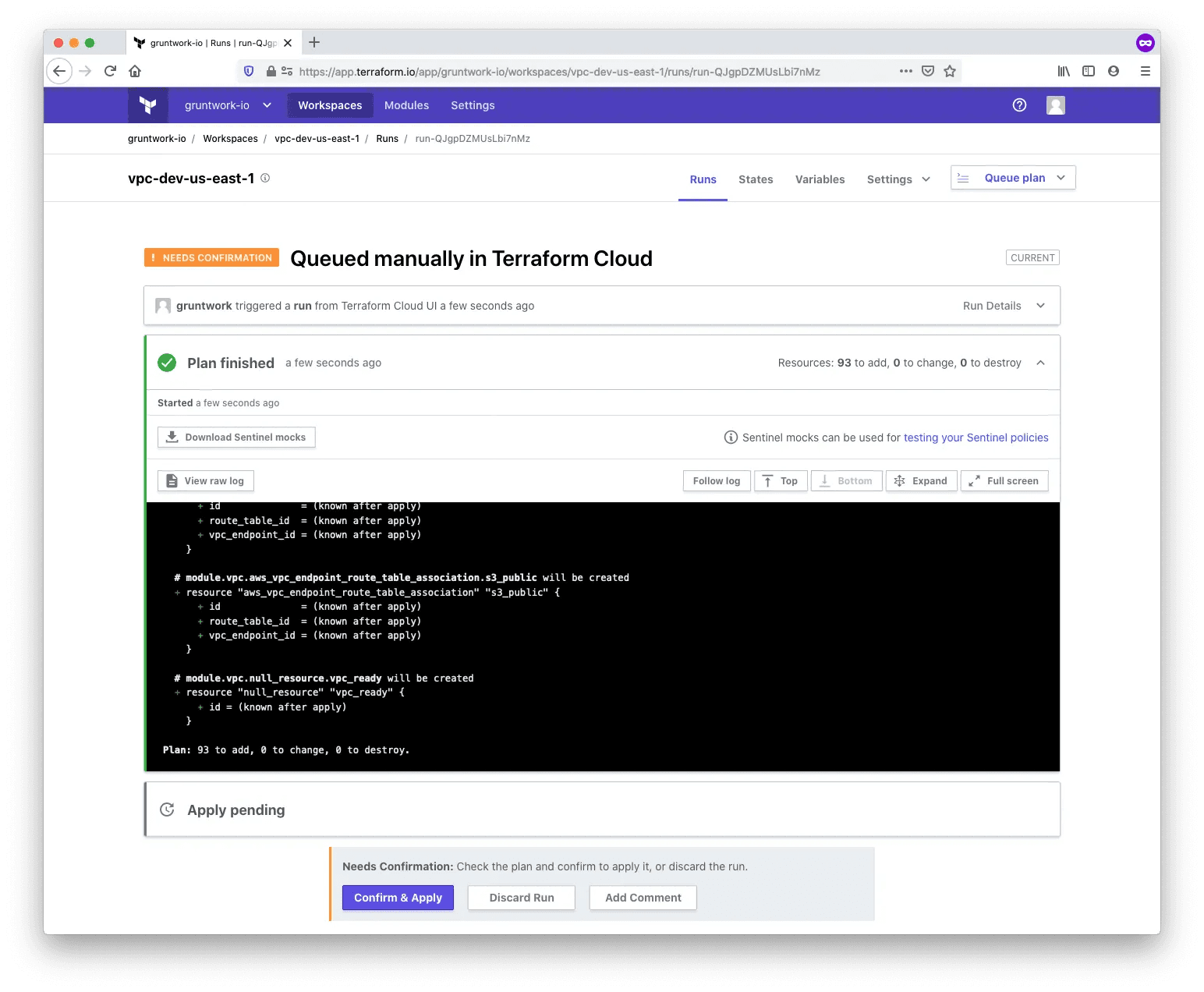Reload the page
The width and height of the screenshot is (1204, 992).
[x=111, y=71]
